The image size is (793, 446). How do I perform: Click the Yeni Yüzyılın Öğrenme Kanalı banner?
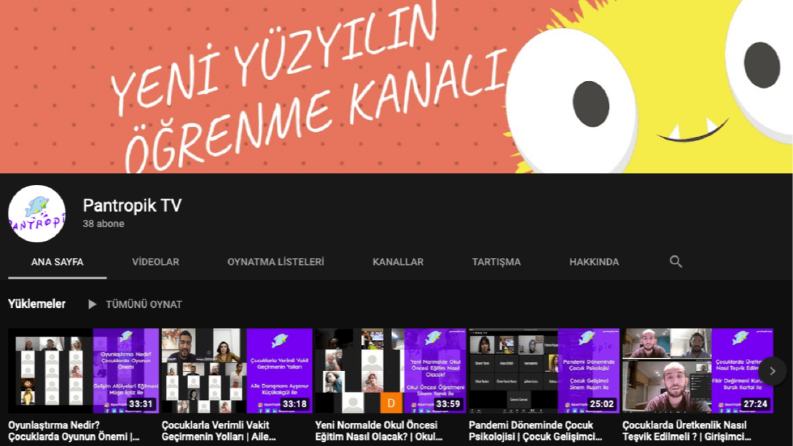coord(396,86)
